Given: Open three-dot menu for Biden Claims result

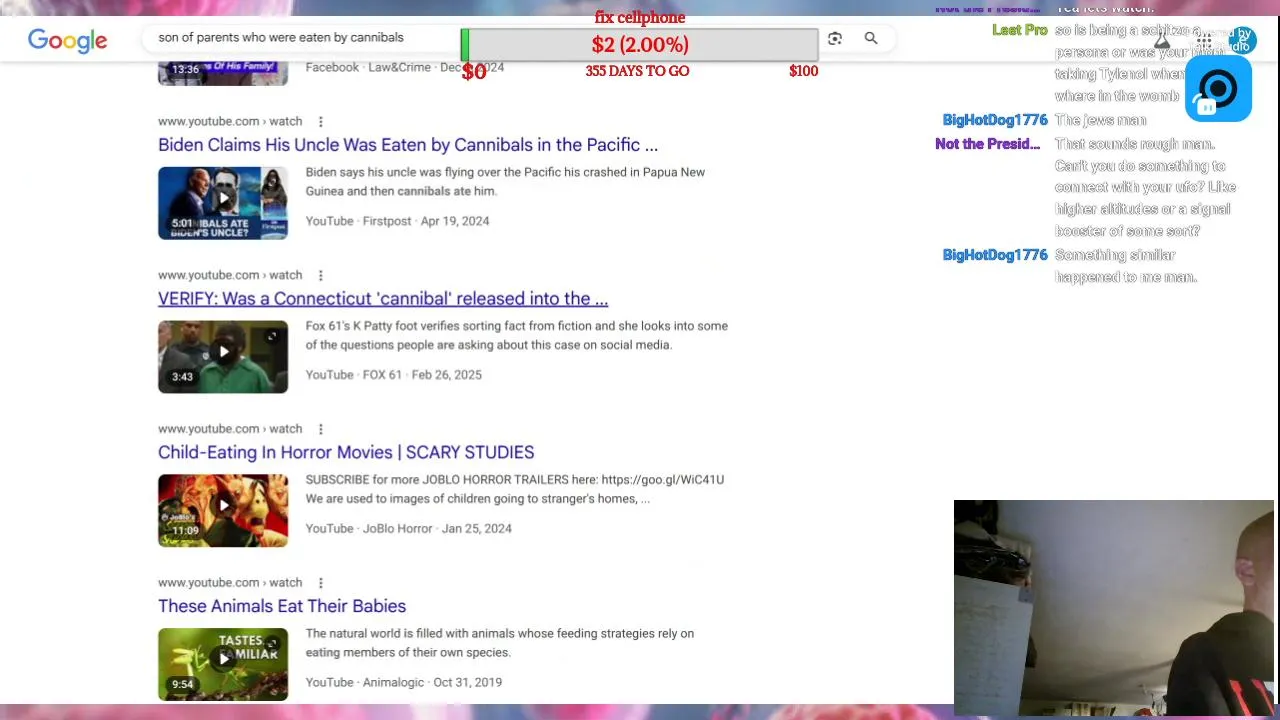Looking at the screenshot, I should click(x=321, y=121).
